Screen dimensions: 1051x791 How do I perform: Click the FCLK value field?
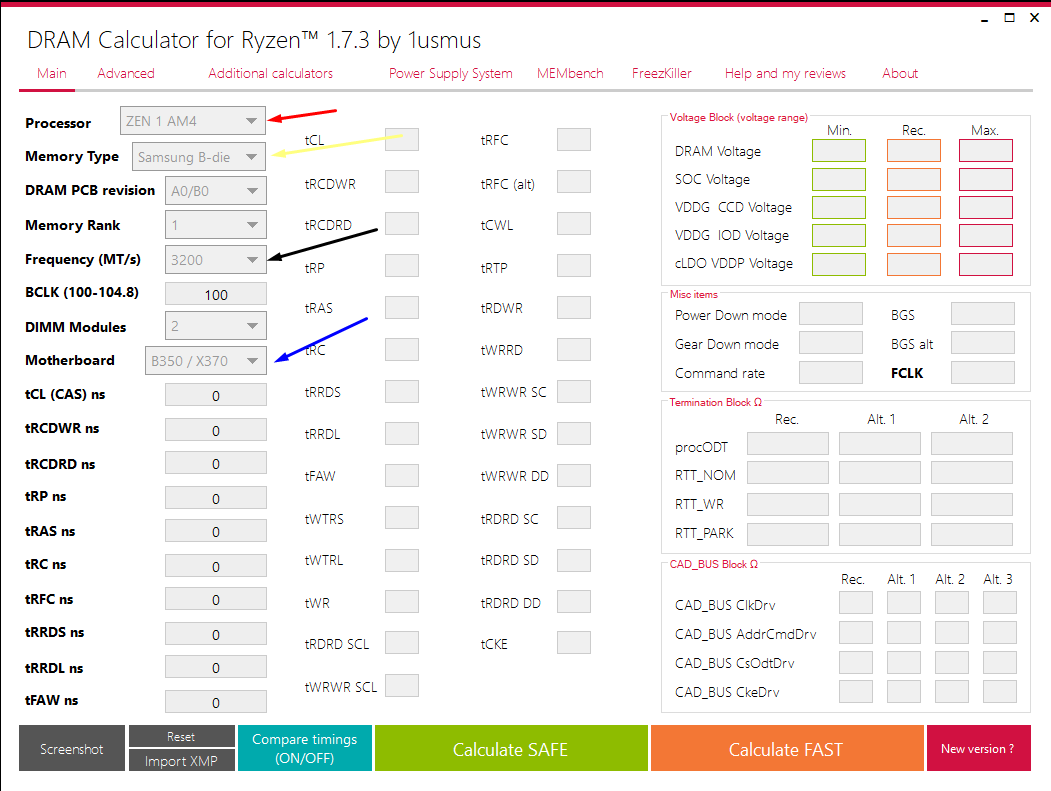983,372
